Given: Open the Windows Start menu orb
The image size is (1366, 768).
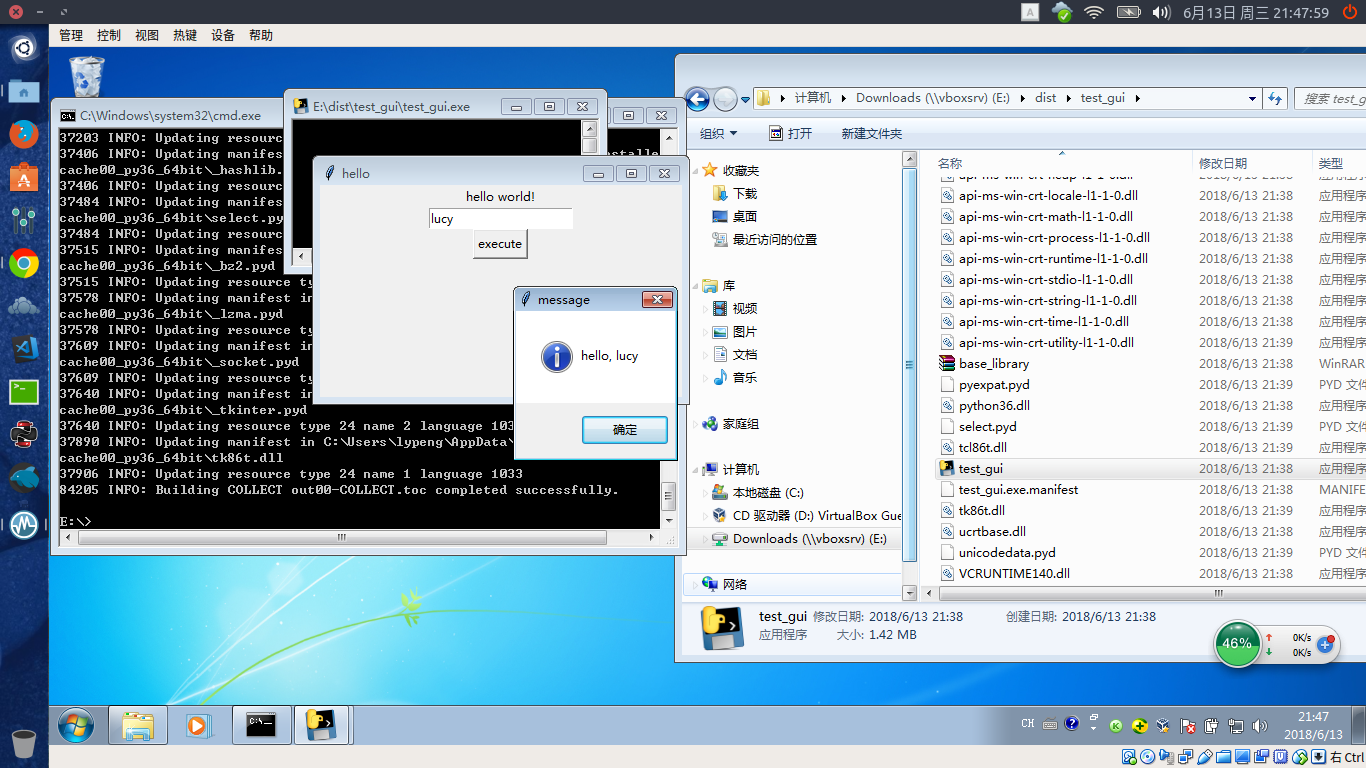Looking at the screenshot, I should coord(76,725).
